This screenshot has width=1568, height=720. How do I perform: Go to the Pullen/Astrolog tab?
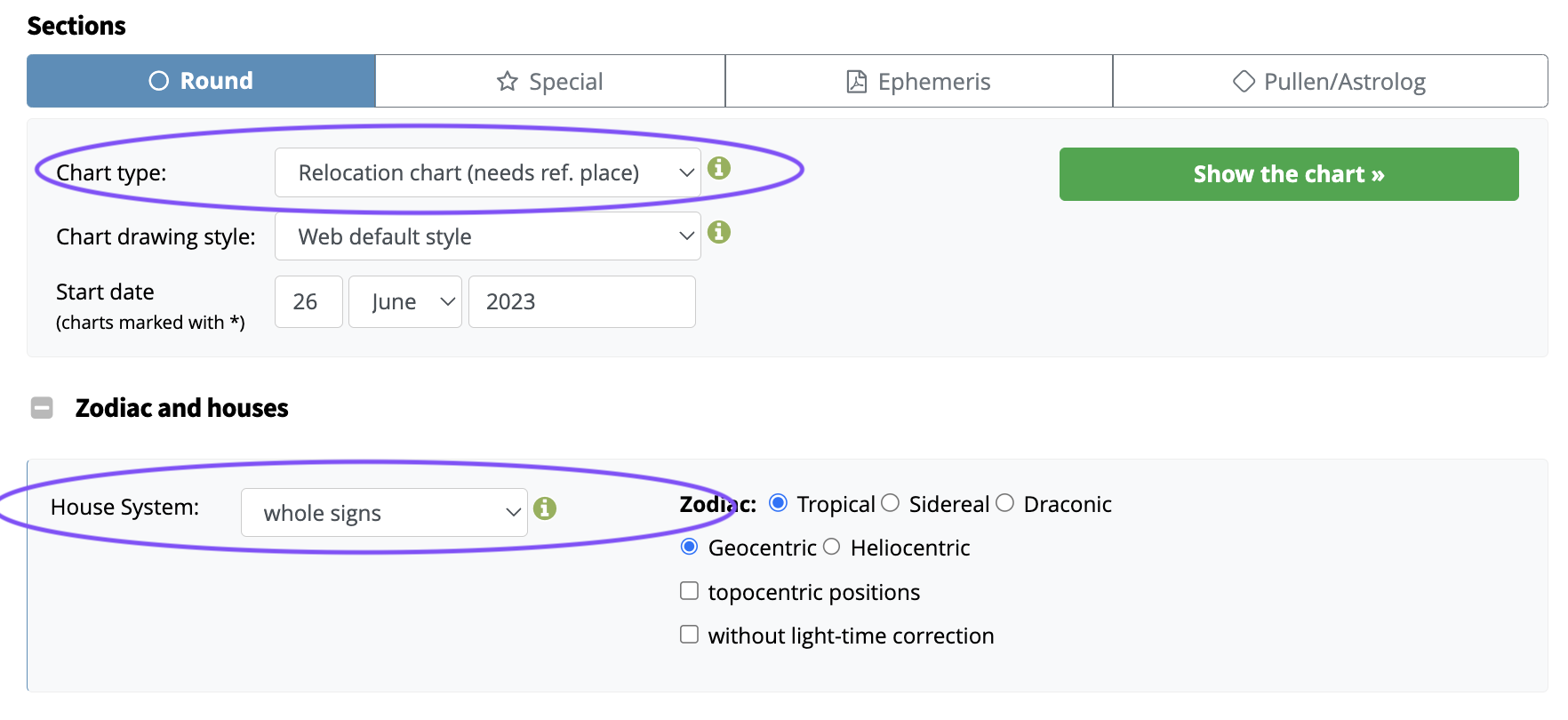[x=1330, y=82]
